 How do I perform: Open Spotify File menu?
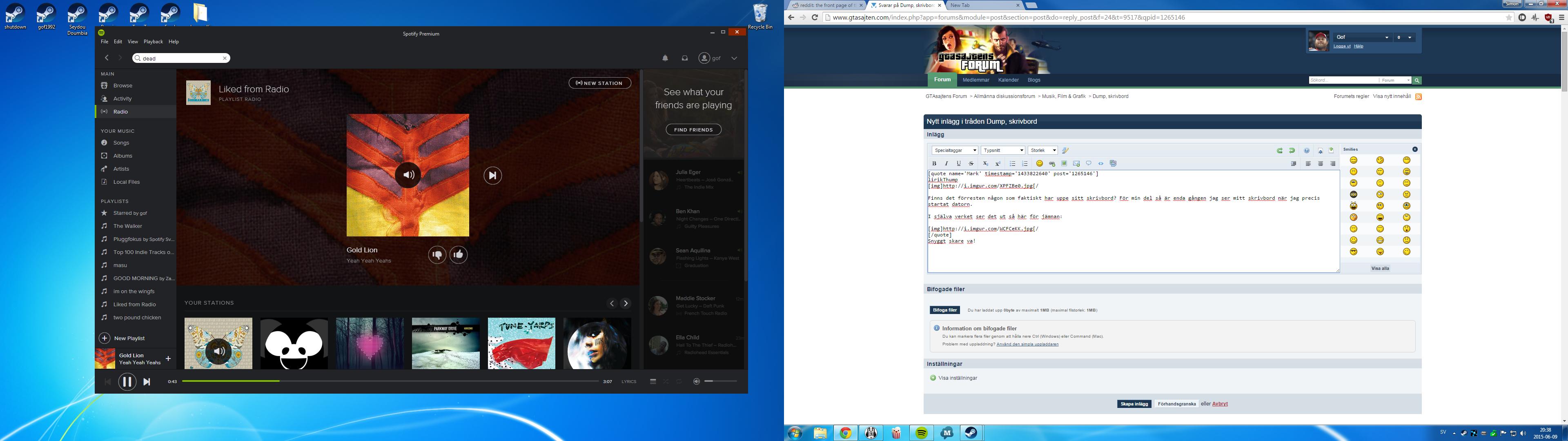[105, 41]
